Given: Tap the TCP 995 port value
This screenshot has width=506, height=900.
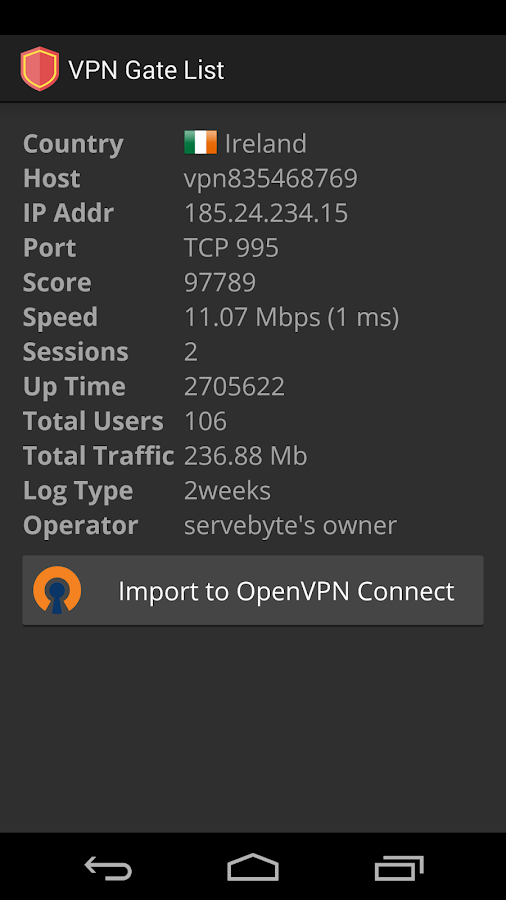Looking at the screenshot, I should [x=231, y=248].
